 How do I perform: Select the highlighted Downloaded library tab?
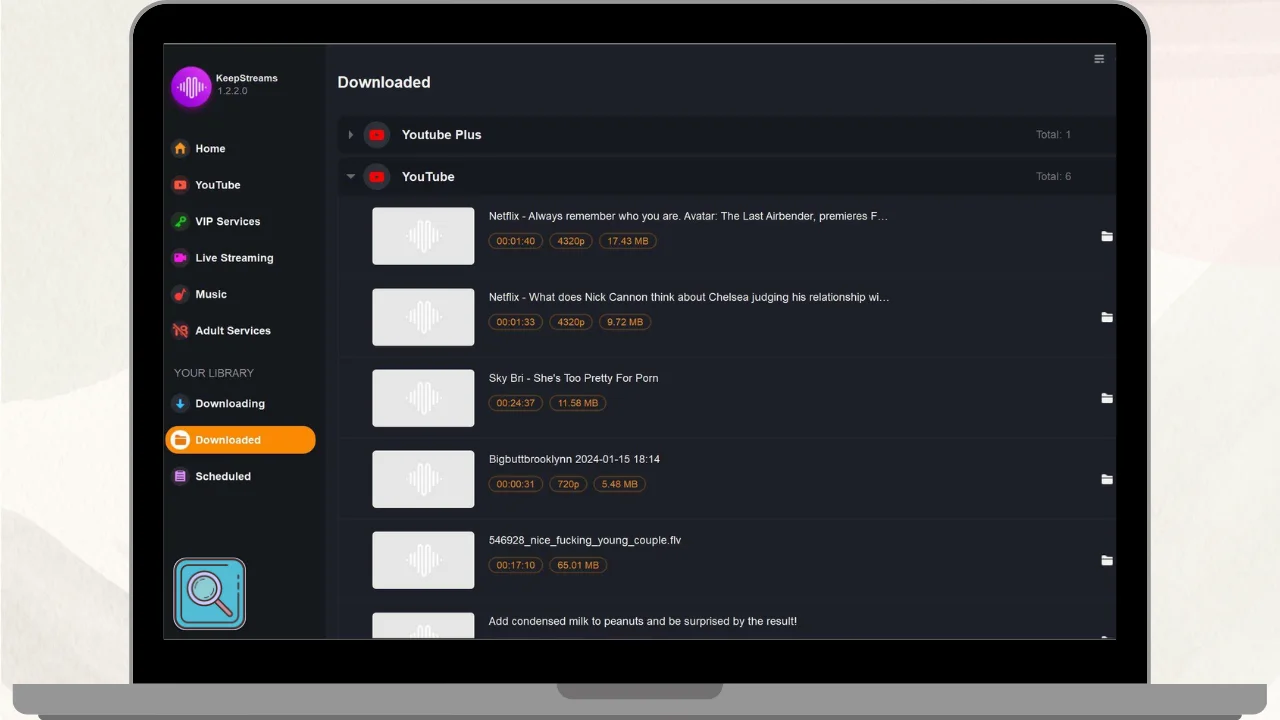click(x=240, y=440)
